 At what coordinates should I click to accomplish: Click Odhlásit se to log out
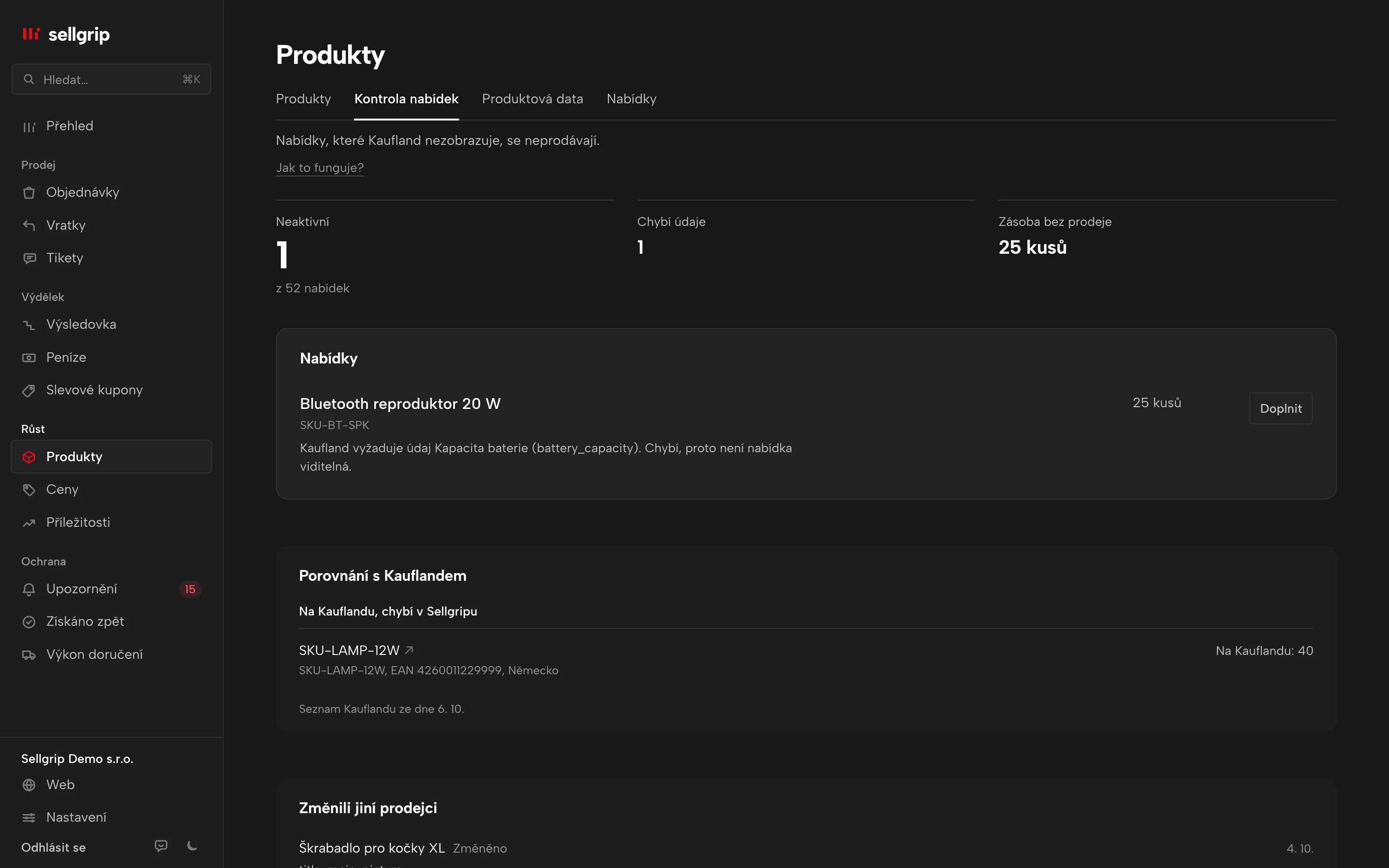point(54,847)
